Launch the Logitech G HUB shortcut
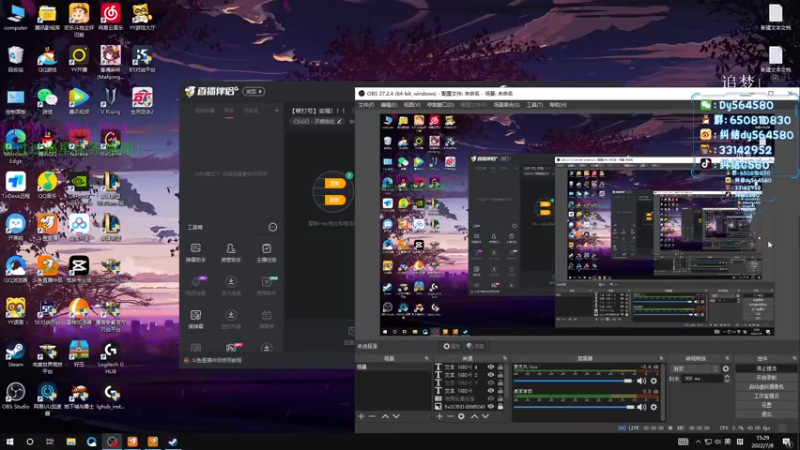The image size is (800, 450). (110, 357)
